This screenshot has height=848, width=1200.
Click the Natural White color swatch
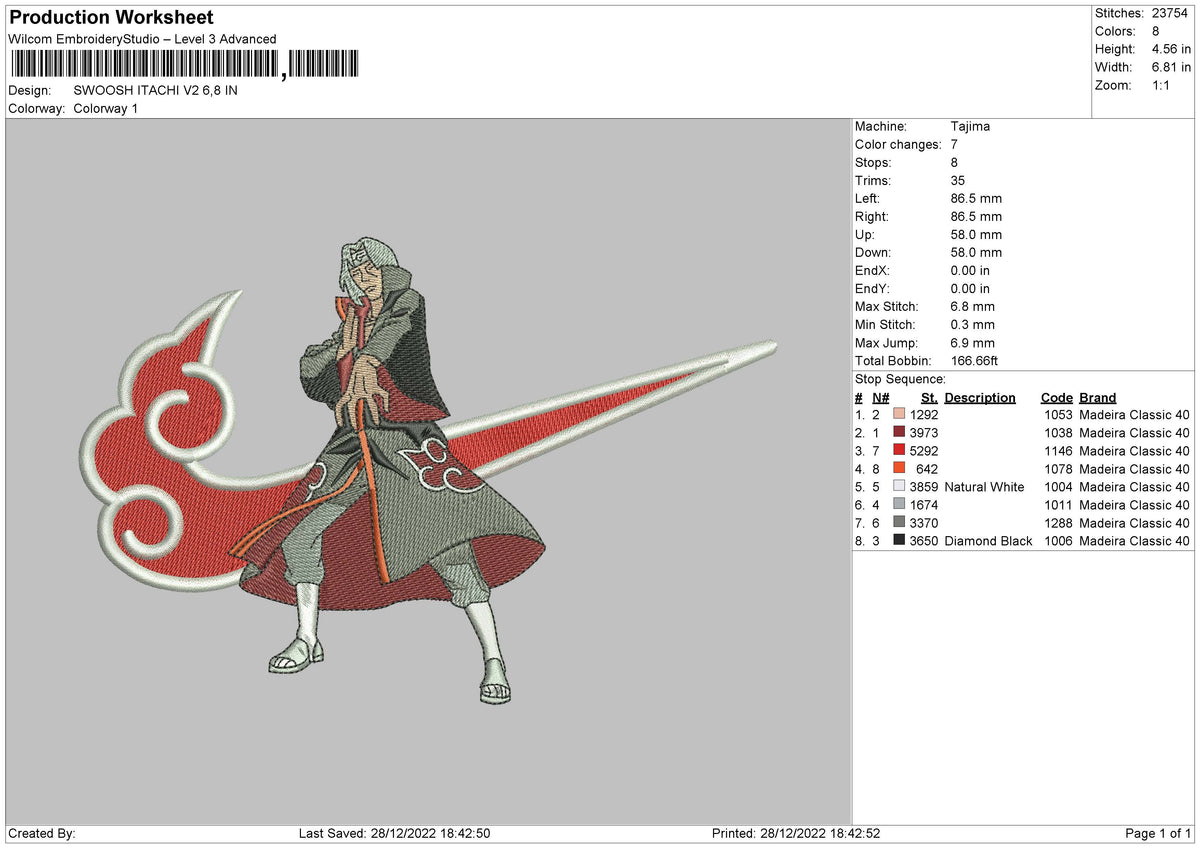click(x=899, y=487)
